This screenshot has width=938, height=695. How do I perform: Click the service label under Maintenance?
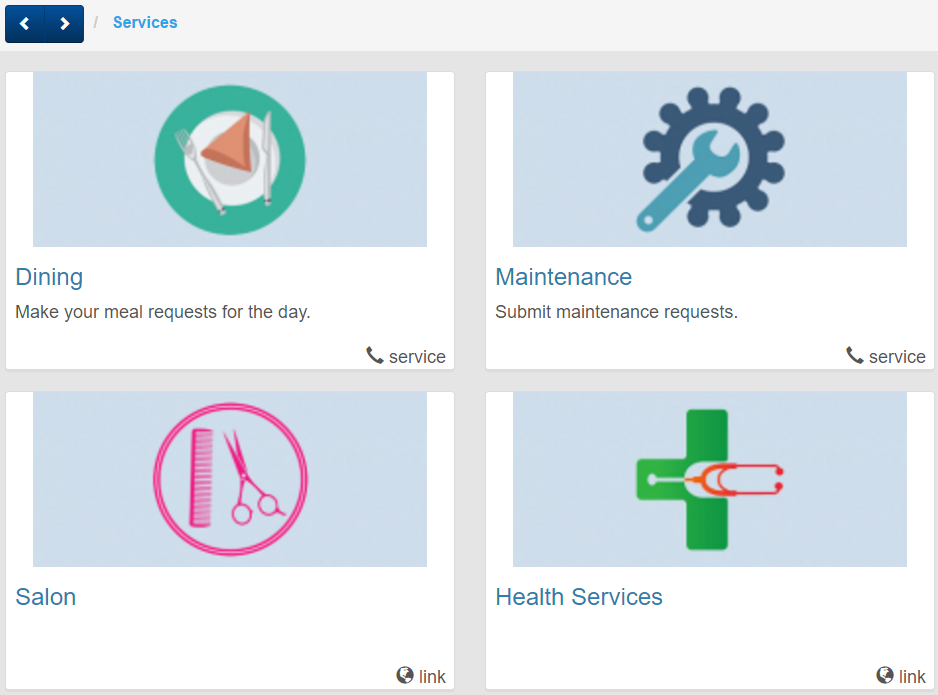point(897,357)
